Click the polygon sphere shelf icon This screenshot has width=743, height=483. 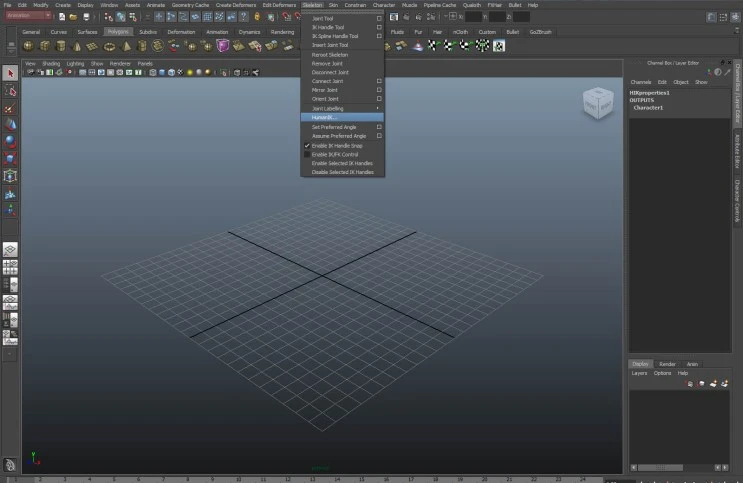(28, 46)
